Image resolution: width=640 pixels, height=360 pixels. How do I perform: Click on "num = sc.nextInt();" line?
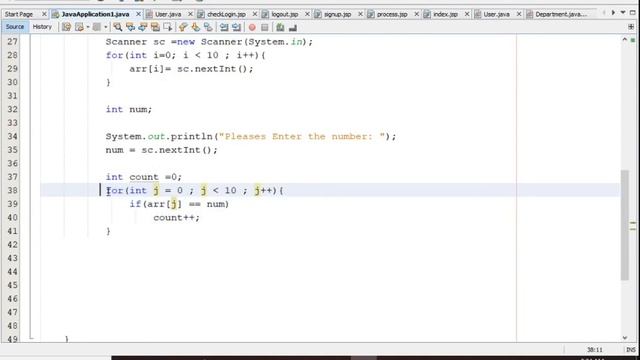pyautogui.click(x=162, y=150)
